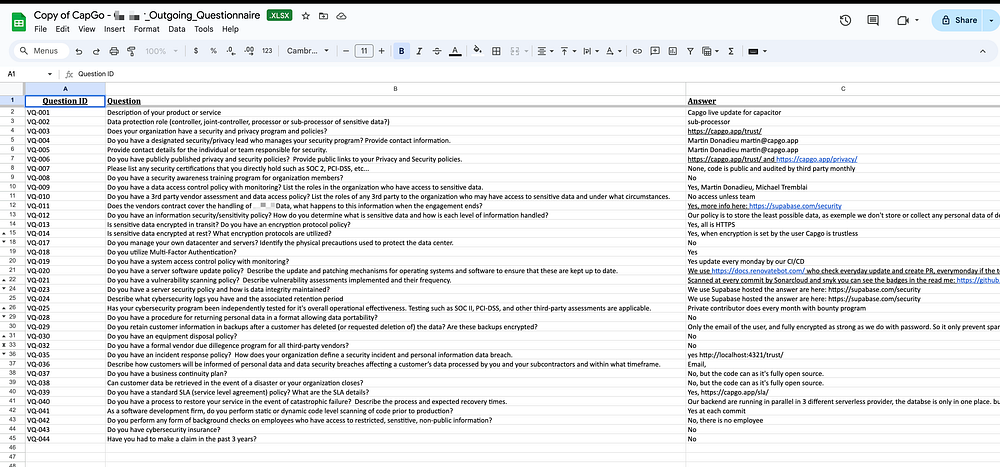This screenshot has height=467, width=1000.
Task: Insert a chart
Action: [672, 51]
